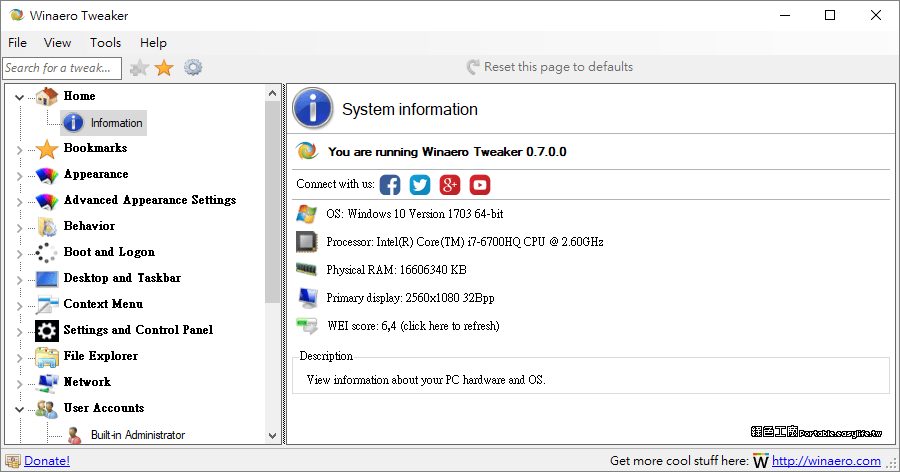Click WEI score to refresh
Screen dimensions: 900x472
tap(413, 326)
